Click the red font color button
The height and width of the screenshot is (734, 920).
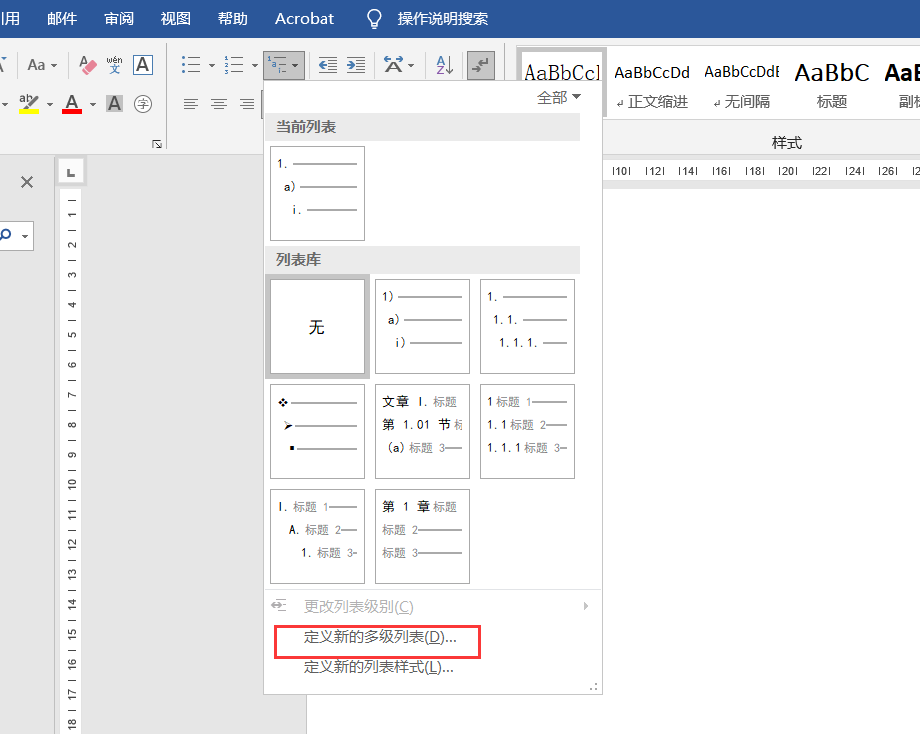(72, 104)
